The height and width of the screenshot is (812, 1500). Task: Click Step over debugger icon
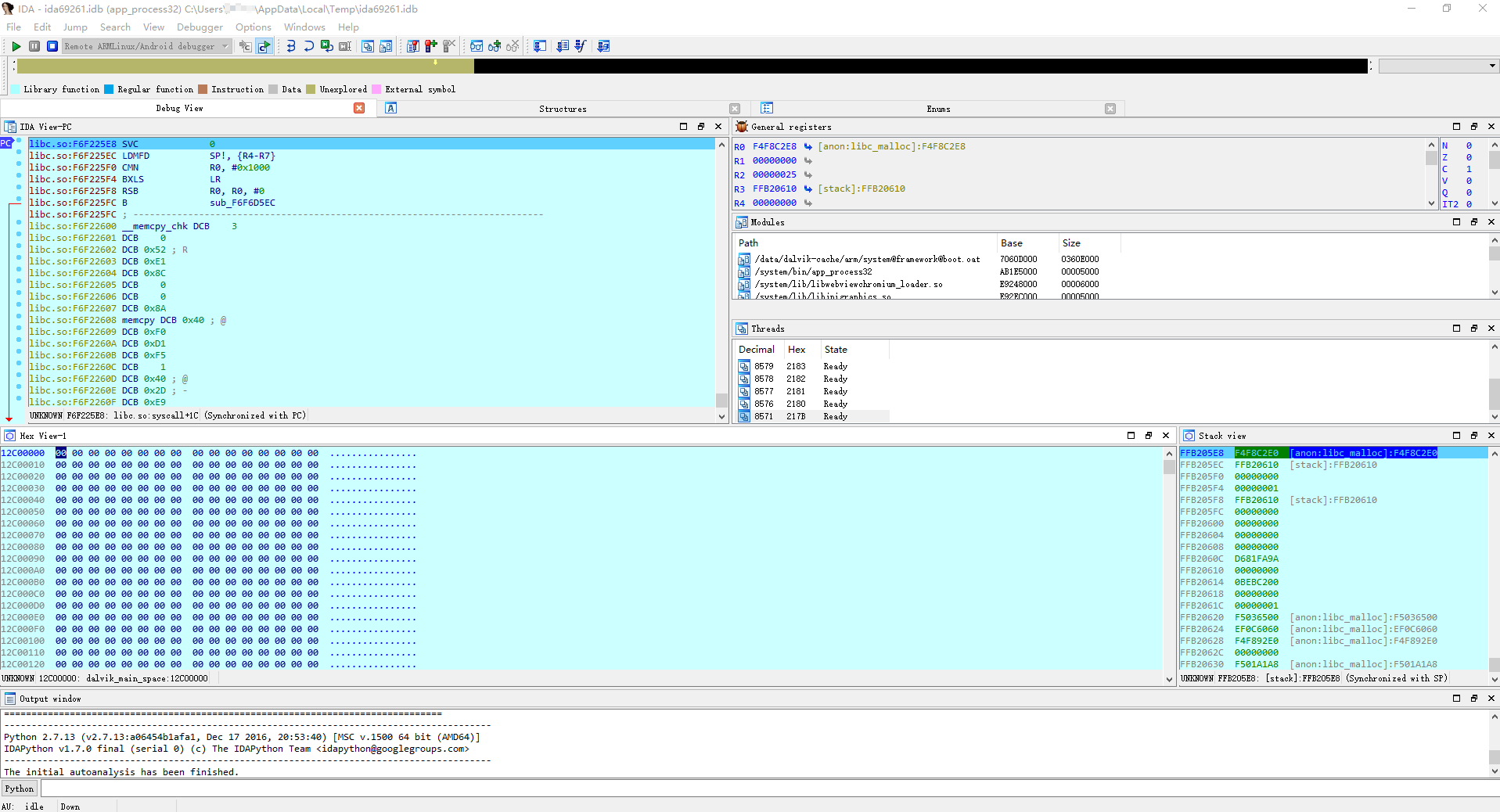click(x=309, y=46)
